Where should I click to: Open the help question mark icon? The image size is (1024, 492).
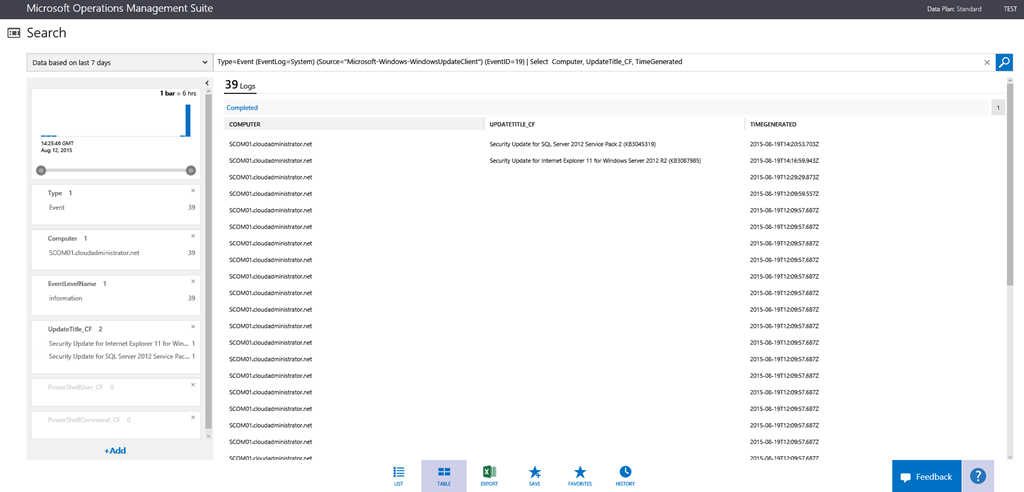click(x=979, y=476)
